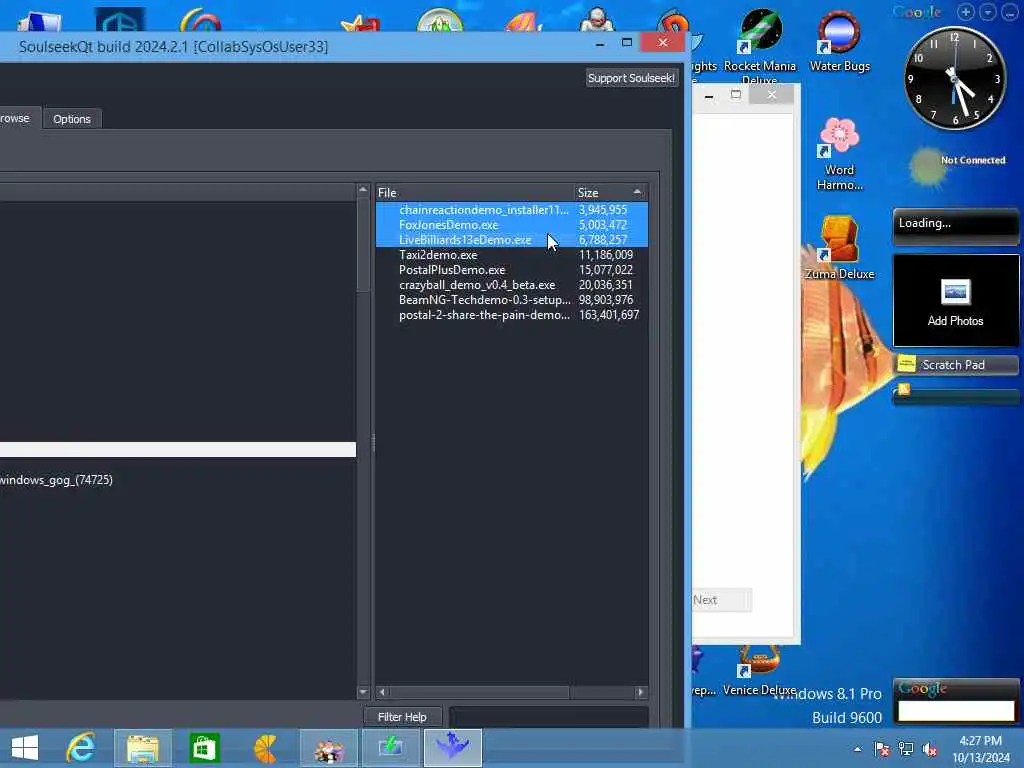1024x768 pixels.
Task: Open the group of characters taskbar app
Action: pyautogui.click(x=328, y=748)
